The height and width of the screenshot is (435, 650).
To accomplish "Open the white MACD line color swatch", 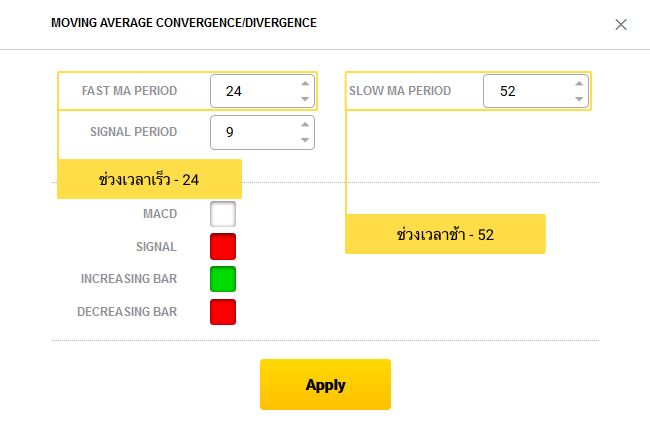I will pos(223,214).
